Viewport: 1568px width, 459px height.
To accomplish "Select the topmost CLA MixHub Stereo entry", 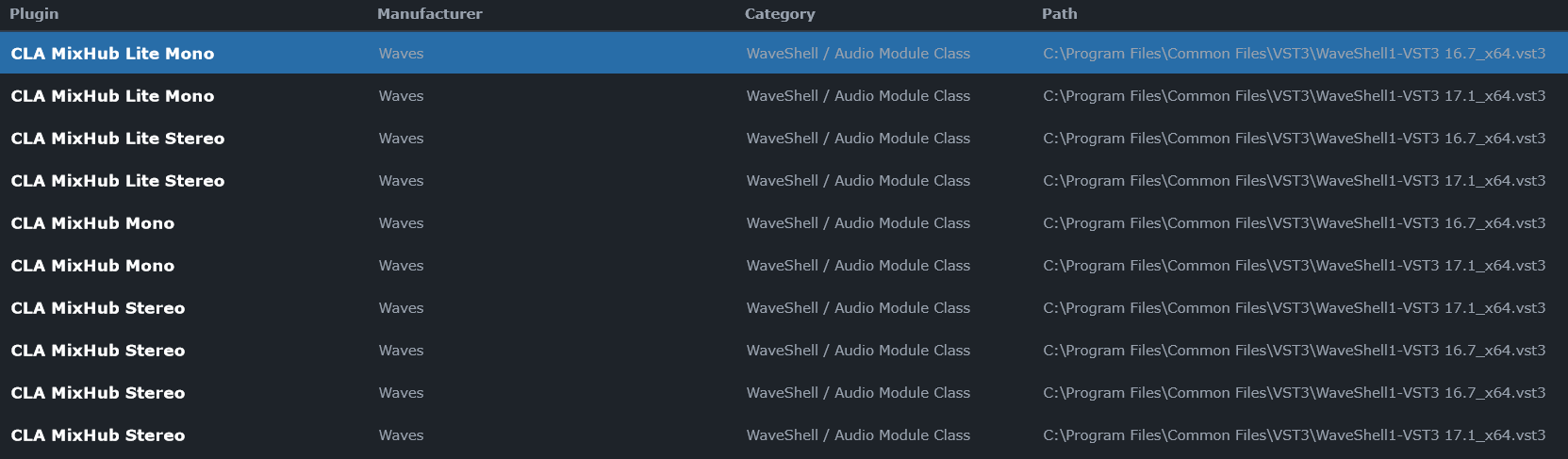I will tap(98, 308).
